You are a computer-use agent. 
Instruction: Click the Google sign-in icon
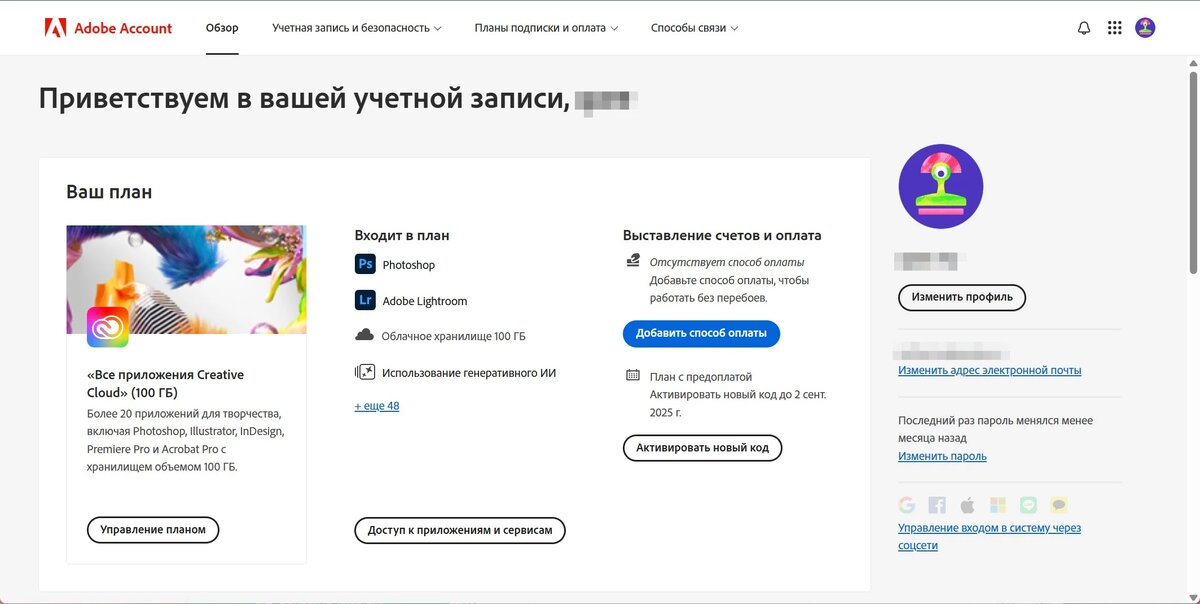coord(907,504)
